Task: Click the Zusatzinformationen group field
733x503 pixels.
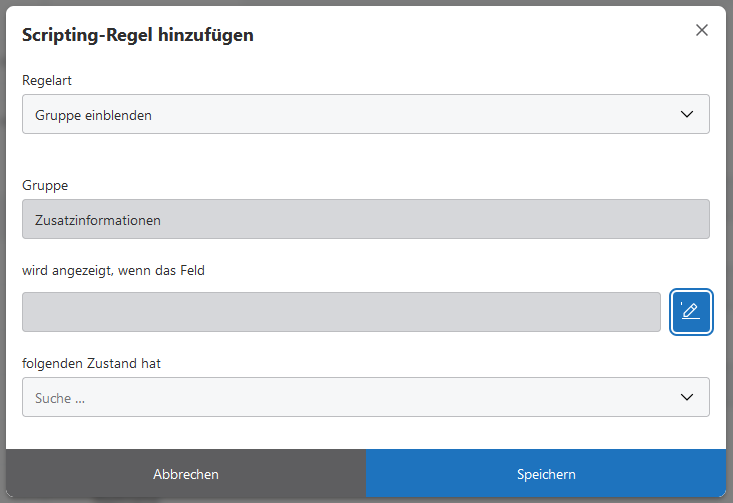Action: point(366,219)
